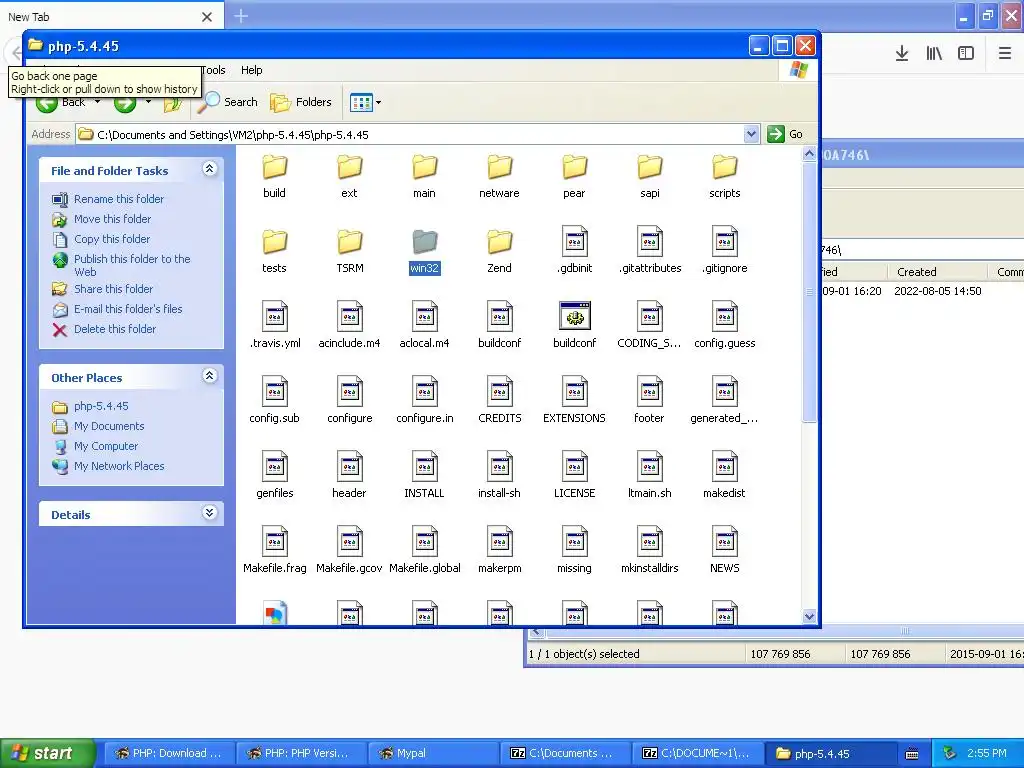Select the .gdbinit file

[575, 250]
